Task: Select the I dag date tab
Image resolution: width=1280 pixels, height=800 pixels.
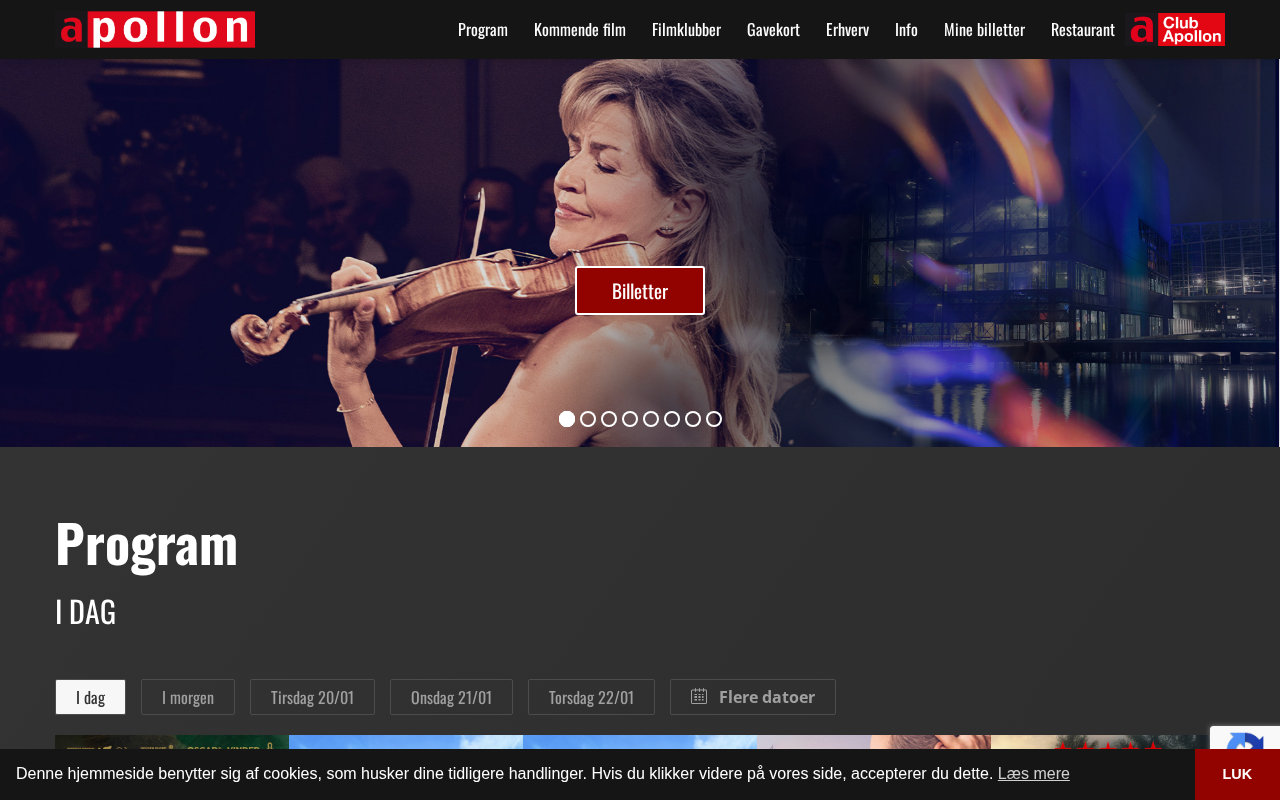Action: (x=90, y=697)
